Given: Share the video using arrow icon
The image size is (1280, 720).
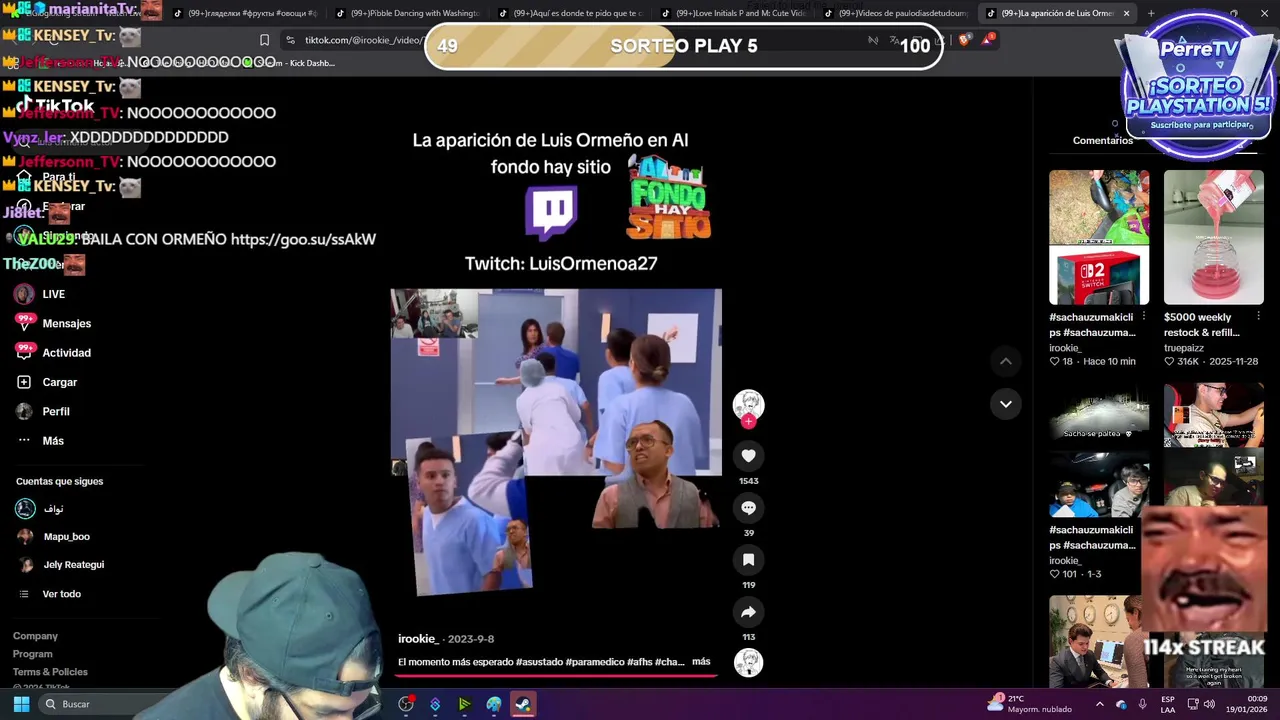Looking at the screenshot, I should pyautogui.click(x=748, y=612).
